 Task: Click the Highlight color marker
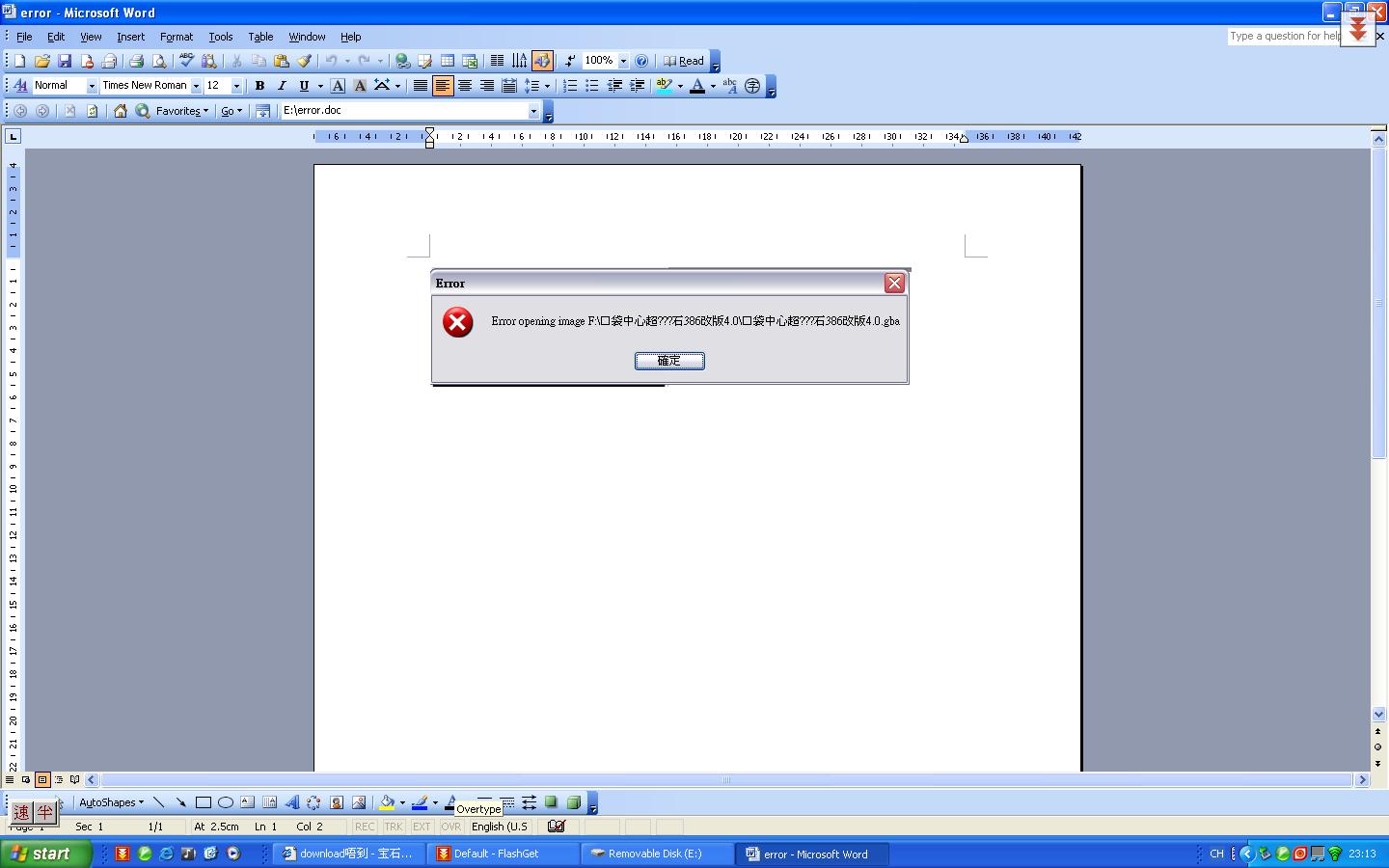[664, 86]
